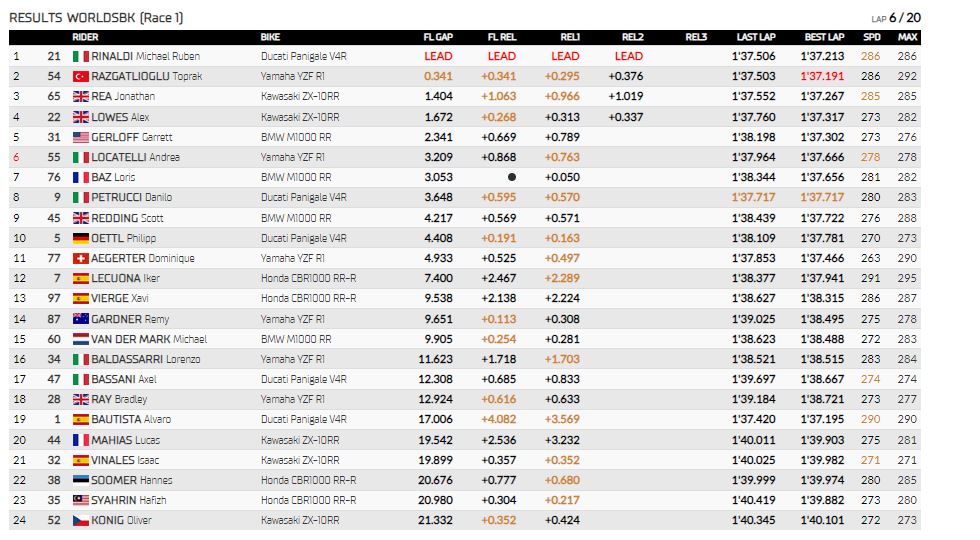Click the UK flag beside LOWES Alex
The width and height of the screenshot is (980, 540).
pos(81,117)
